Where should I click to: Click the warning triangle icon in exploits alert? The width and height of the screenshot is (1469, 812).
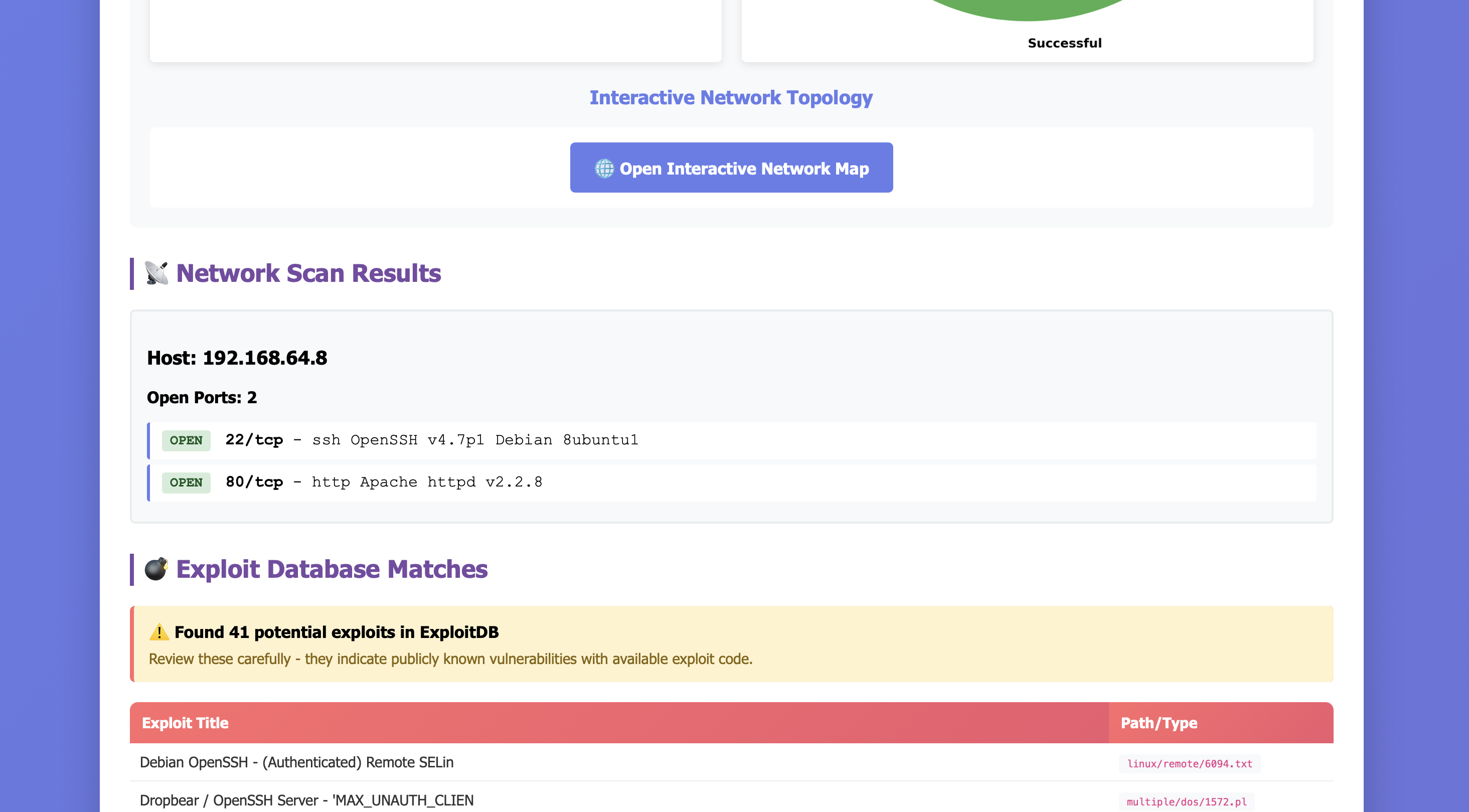[159, 632]
